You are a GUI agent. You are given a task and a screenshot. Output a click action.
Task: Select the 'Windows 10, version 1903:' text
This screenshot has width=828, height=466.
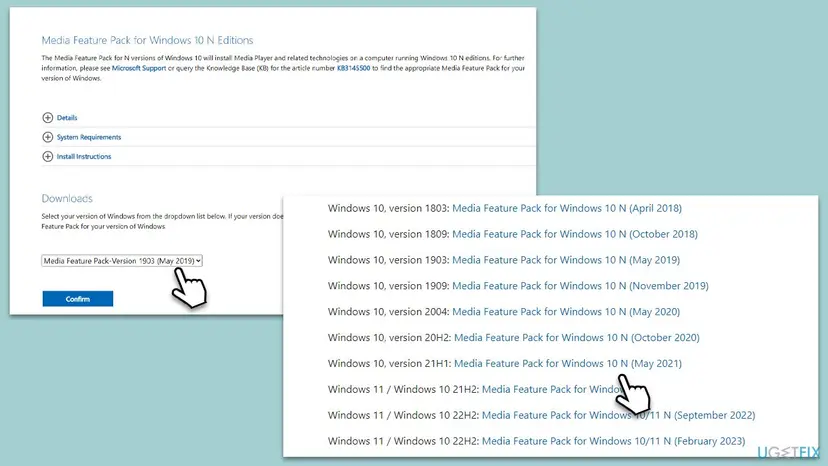click(389, 260)
